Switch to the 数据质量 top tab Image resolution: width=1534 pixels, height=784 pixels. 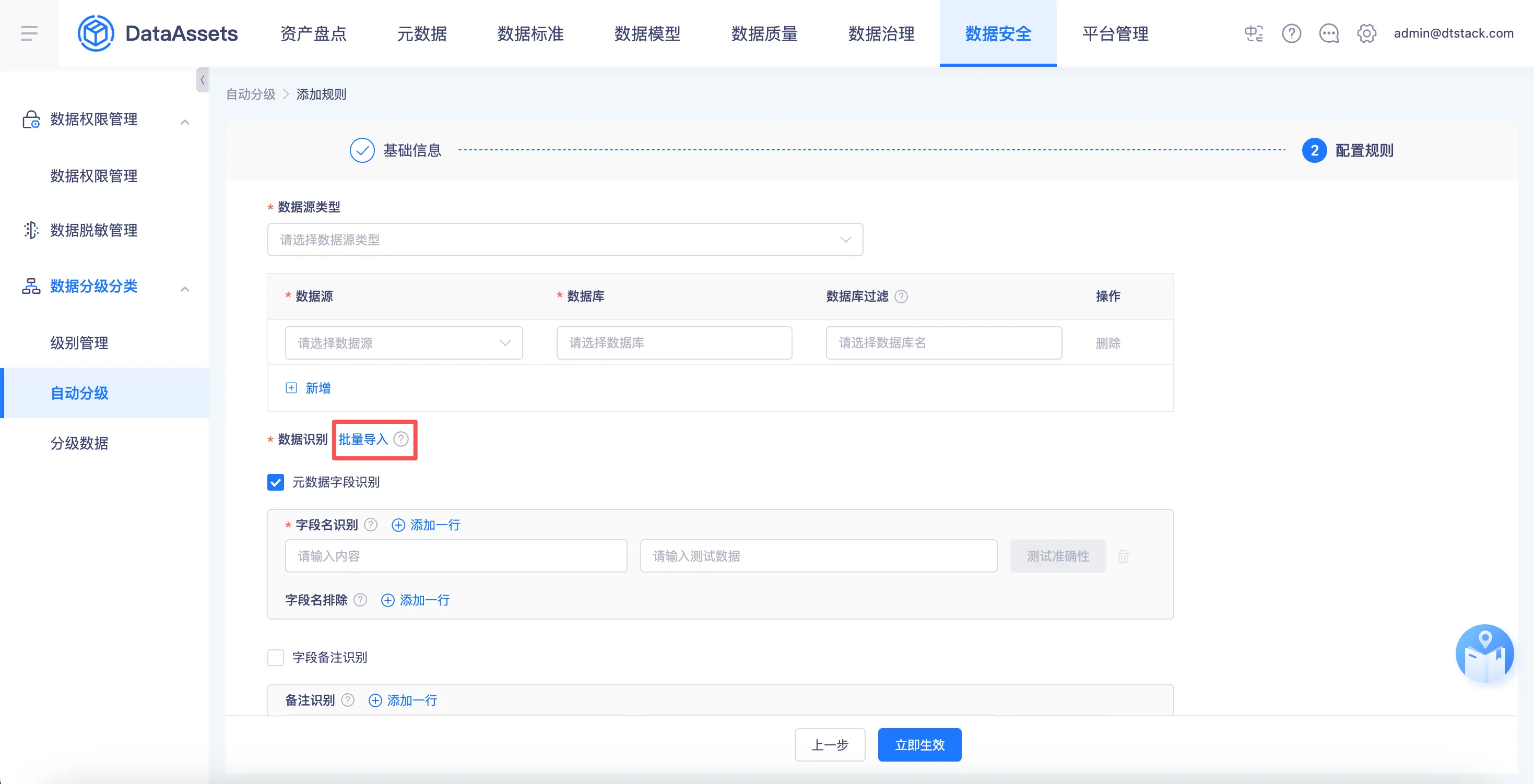[x=764, y=33]
